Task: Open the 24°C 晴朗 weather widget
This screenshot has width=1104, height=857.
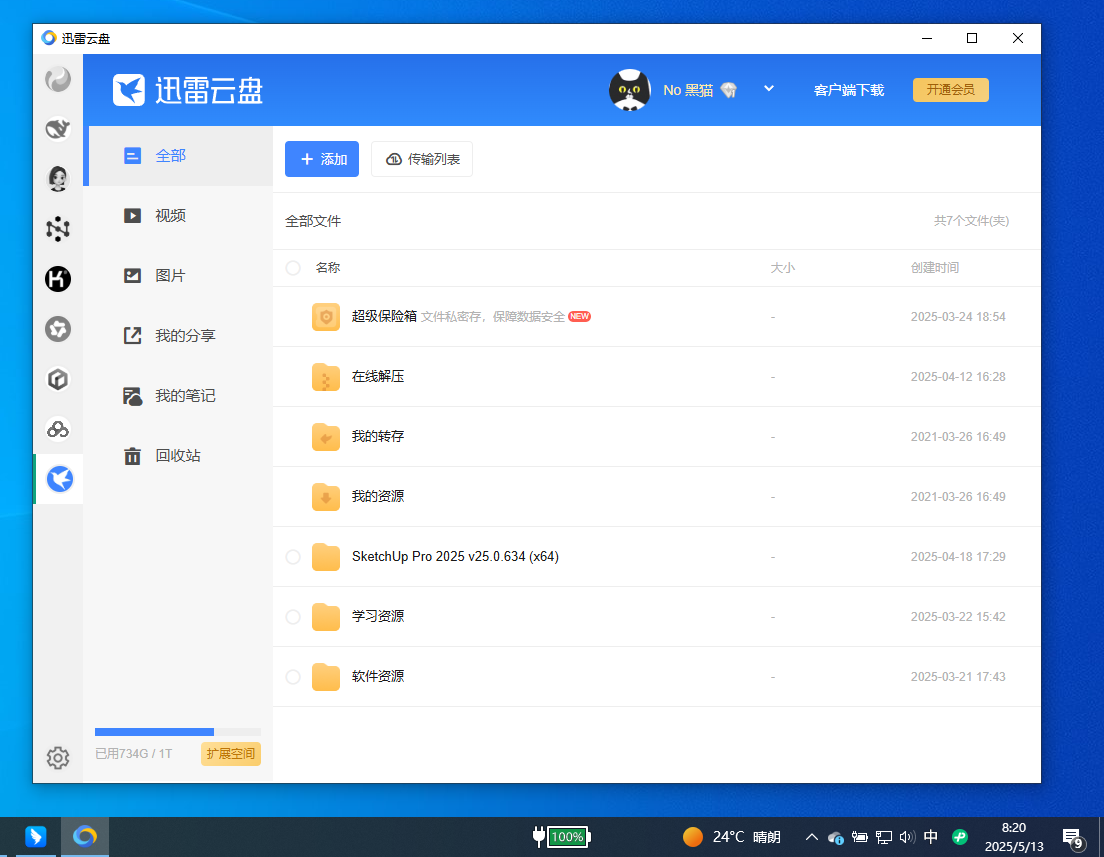Action: coord(732,837)
